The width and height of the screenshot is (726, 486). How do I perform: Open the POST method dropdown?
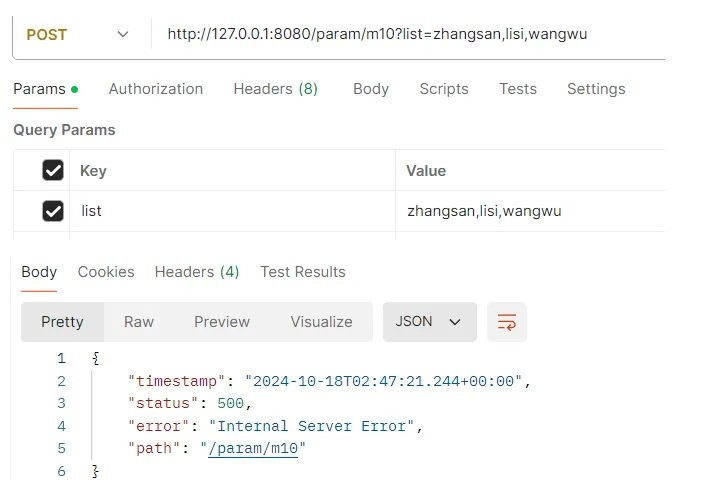[x=76, y=34]
